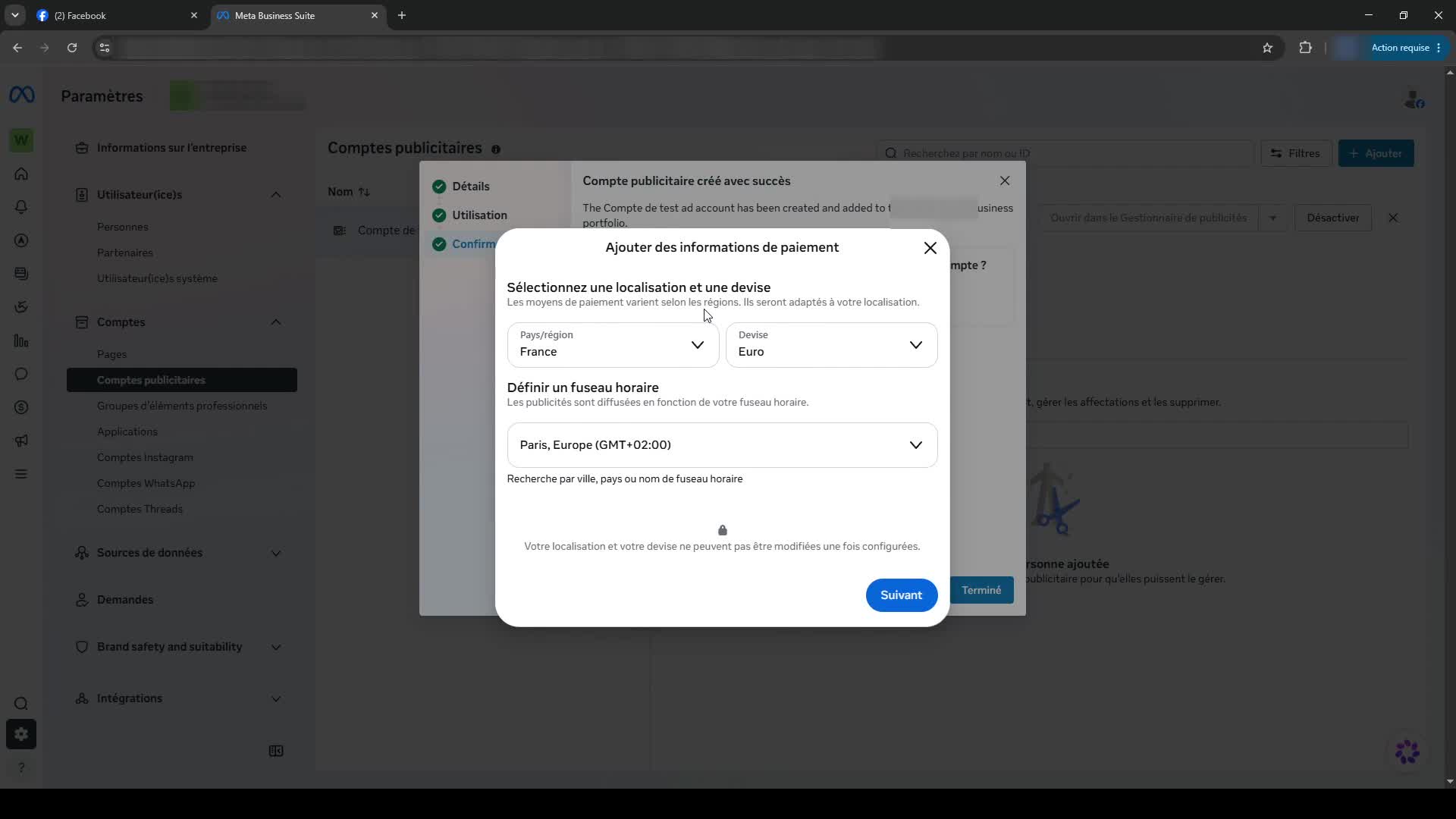The height and width of the screenshot is (819, 1456).
Task: Open browser Extensions icon
Action: click(x=1305, y=48)
